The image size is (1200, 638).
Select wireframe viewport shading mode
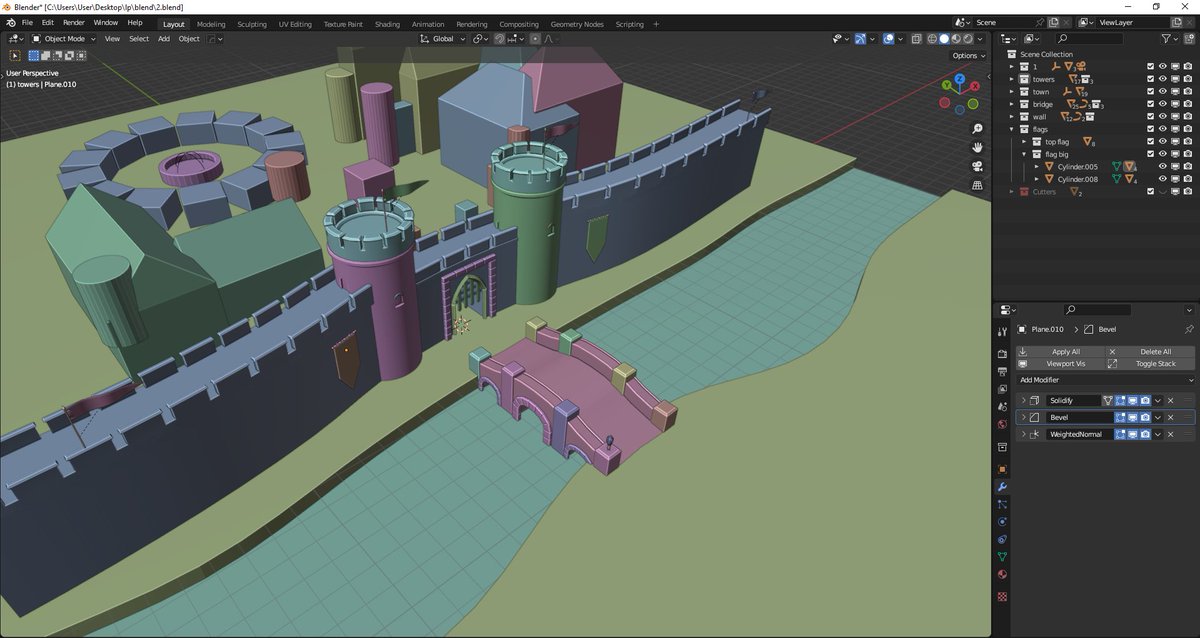coord(932,39)
